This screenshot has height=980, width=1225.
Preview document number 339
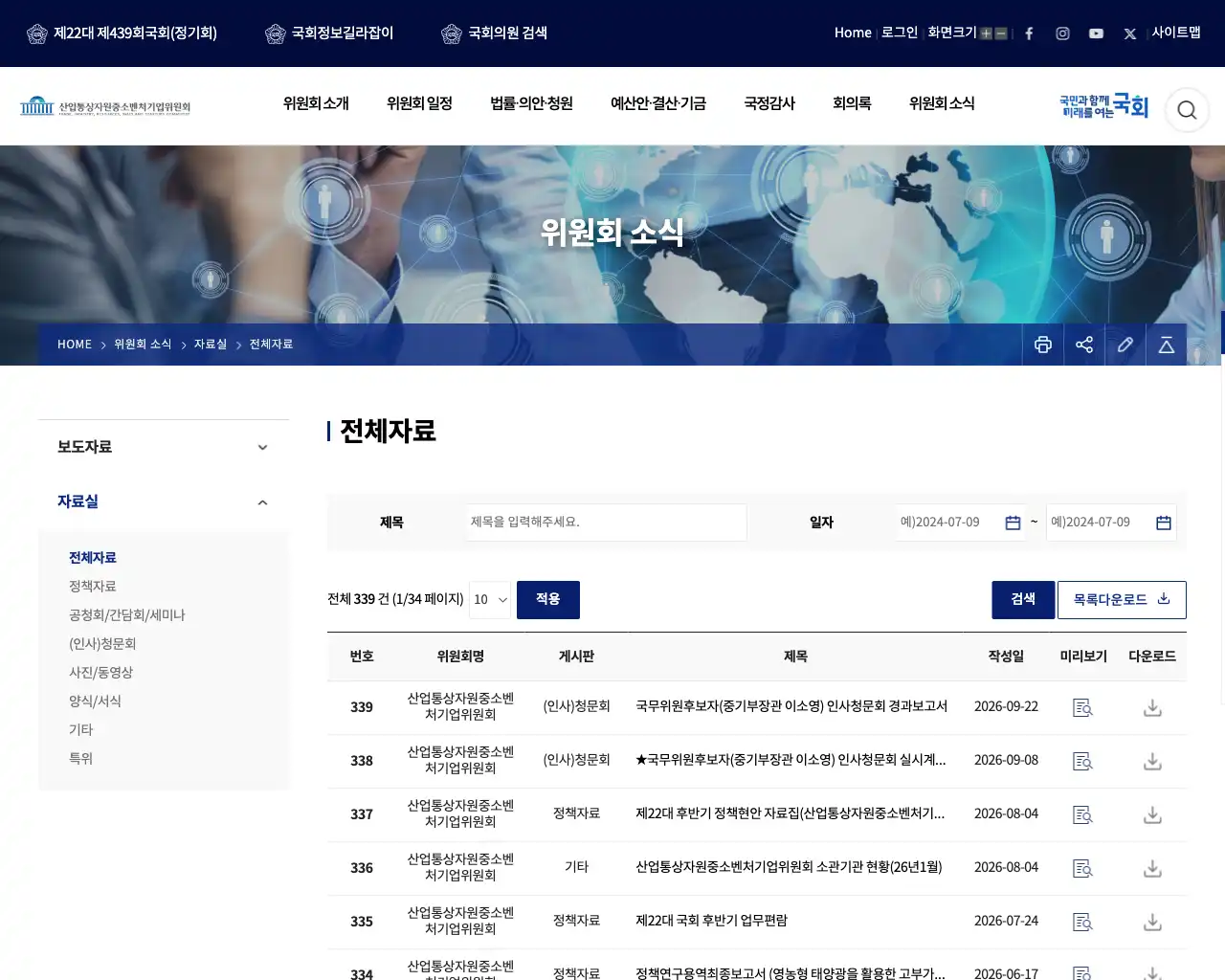pyautogui.click(x=1082, y=708)
